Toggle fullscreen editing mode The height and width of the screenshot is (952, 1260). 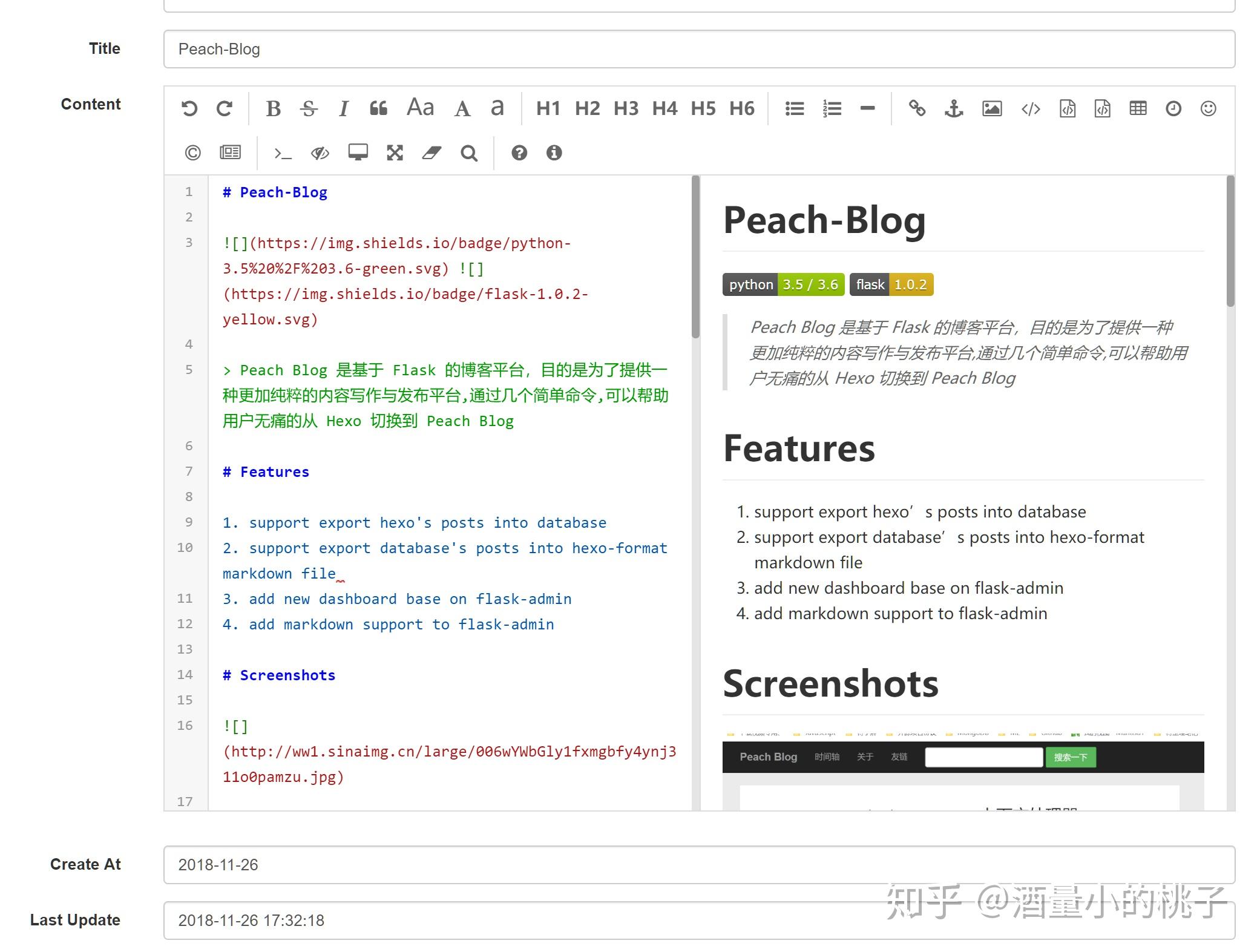(x=395, y=153)
